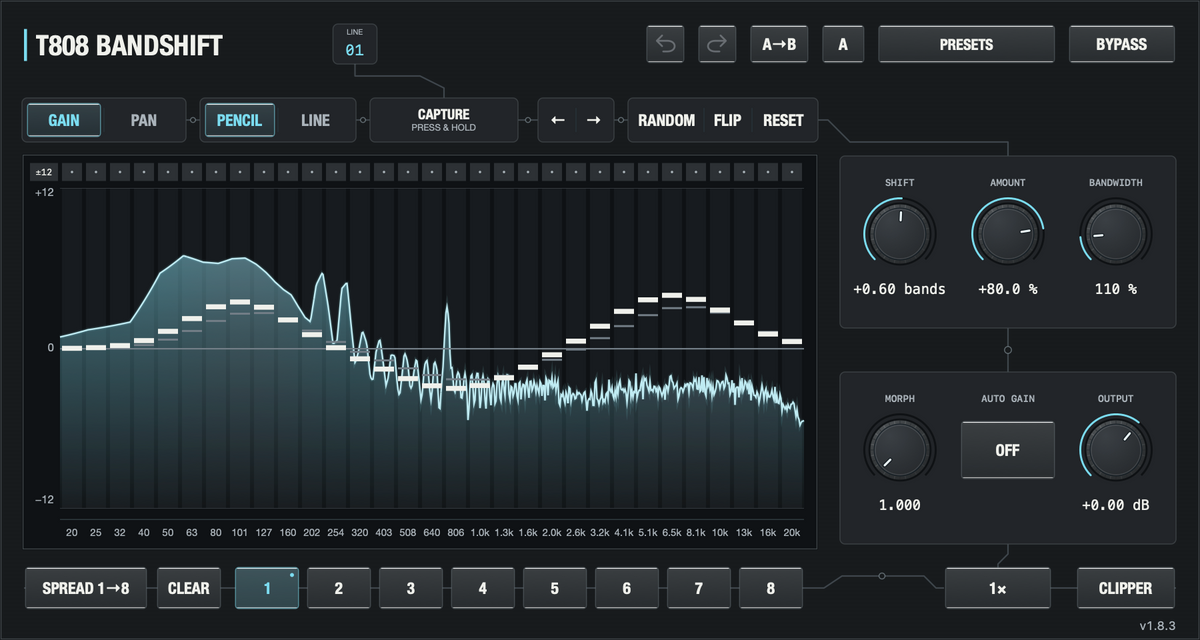The width and height of the screenshot is (1200, 640).
Task: Select snapshot slot 4
Action: [483, 588]
